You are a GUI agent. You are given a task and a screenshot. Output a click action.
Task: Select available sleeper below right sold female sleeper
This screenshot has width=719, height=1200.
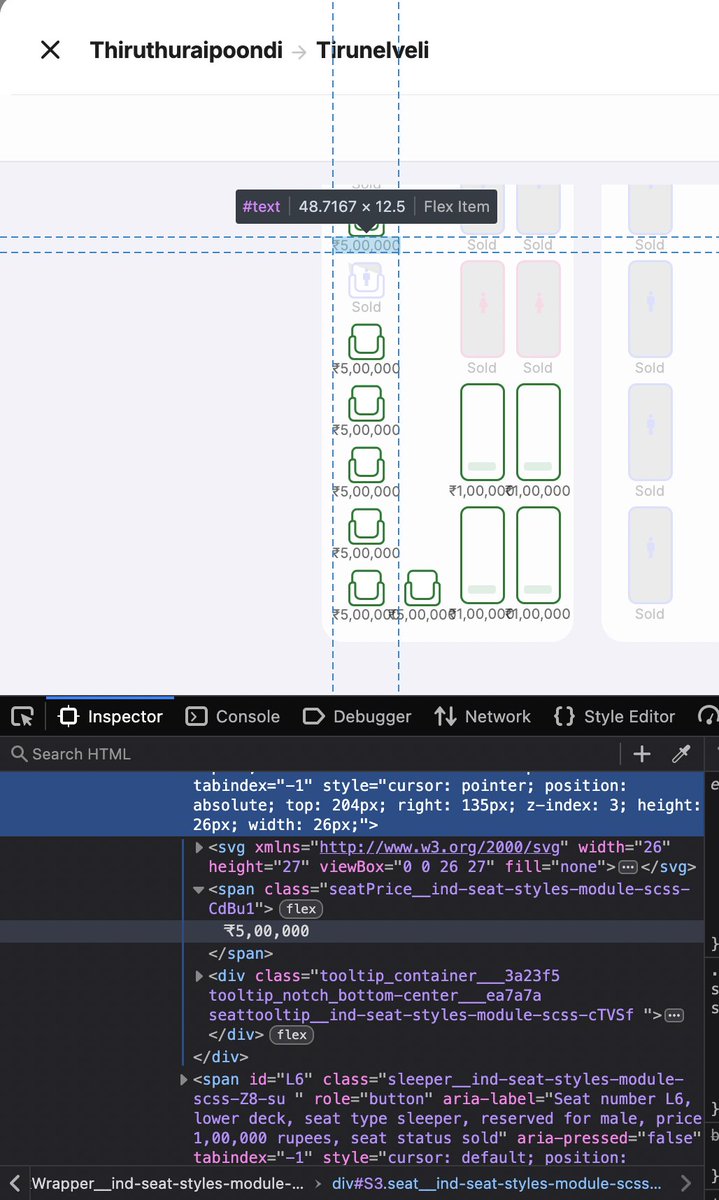tap(538, 431)
